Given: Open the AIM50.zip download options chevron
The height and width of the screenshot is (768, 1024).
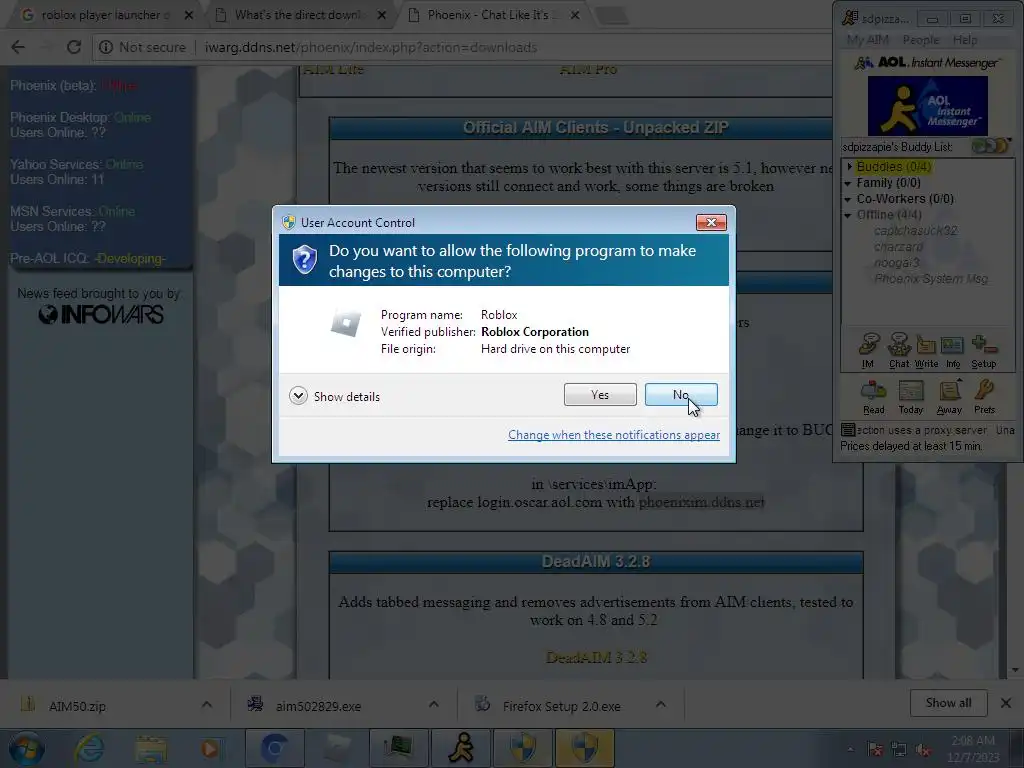Looking at the screenshot, I should click(x=206, y=704).
